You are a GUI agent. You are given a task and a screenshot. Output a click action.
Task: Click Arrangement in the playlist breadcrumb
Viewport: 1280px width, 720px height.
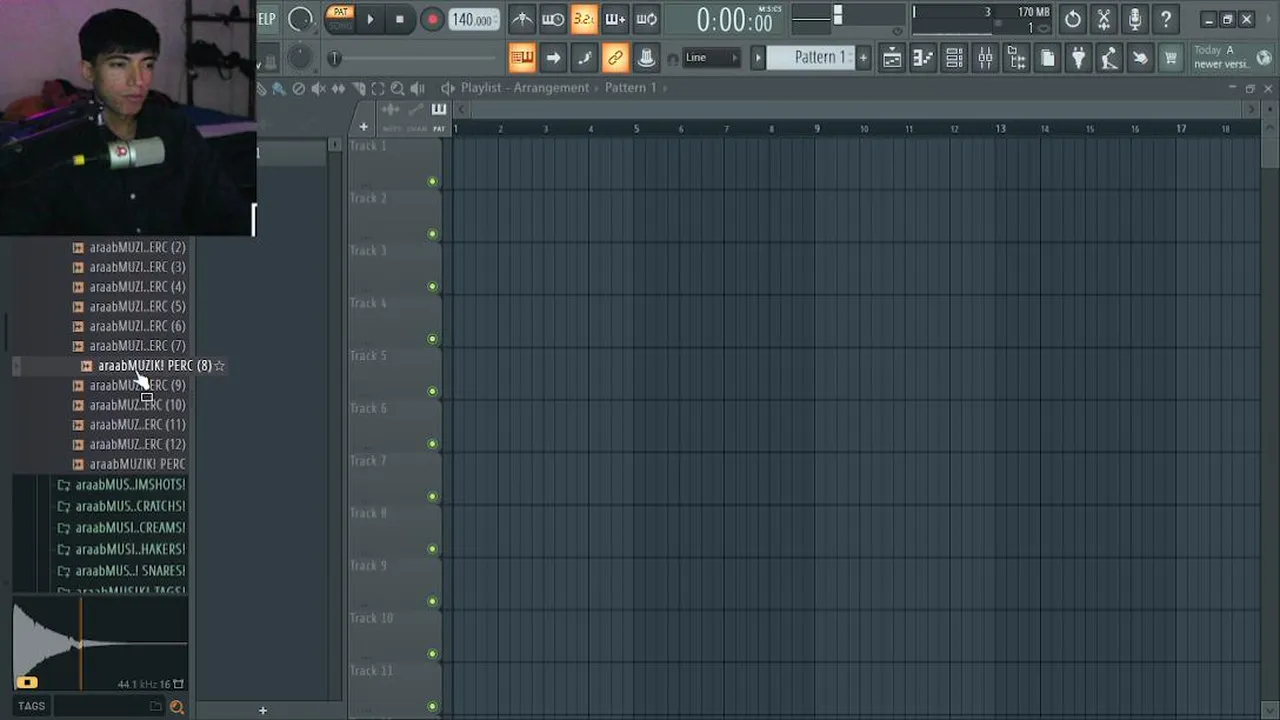551,88
